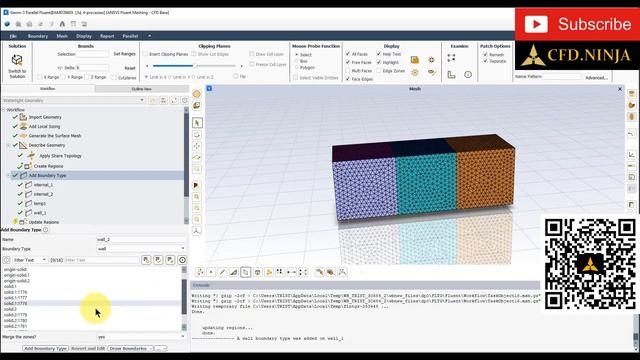Collapse the Workflow tree root

pos(4,110)
